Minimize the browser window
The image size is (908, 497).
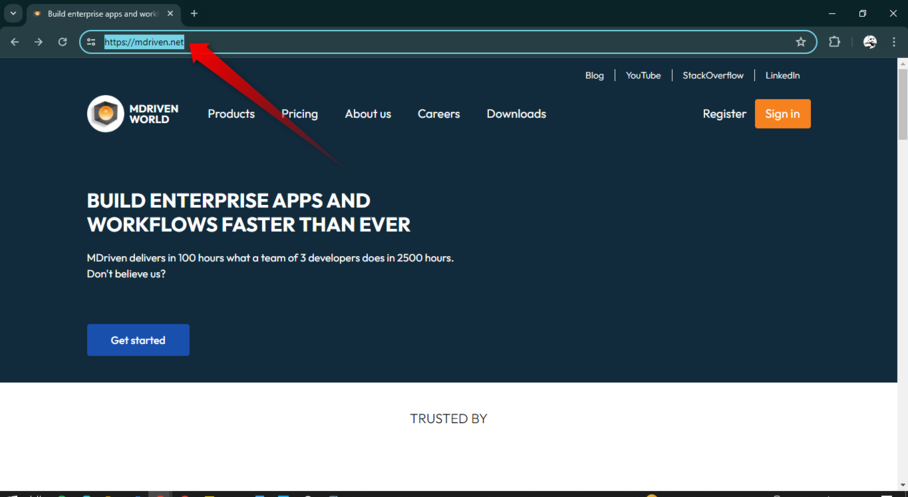(x=832, y=13)
